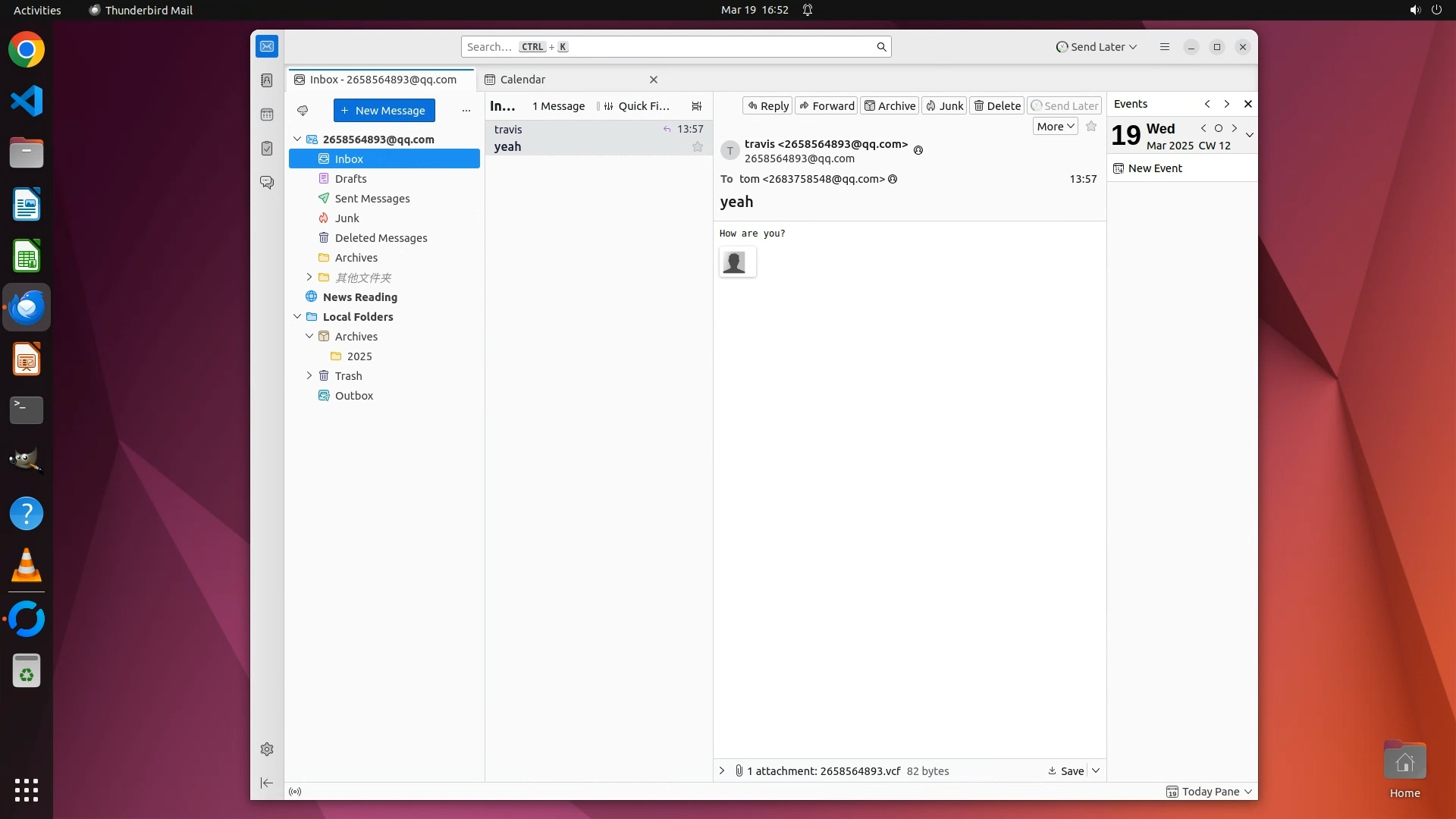
Task: Click the message list display options icon
Action: tap(697, 106)
